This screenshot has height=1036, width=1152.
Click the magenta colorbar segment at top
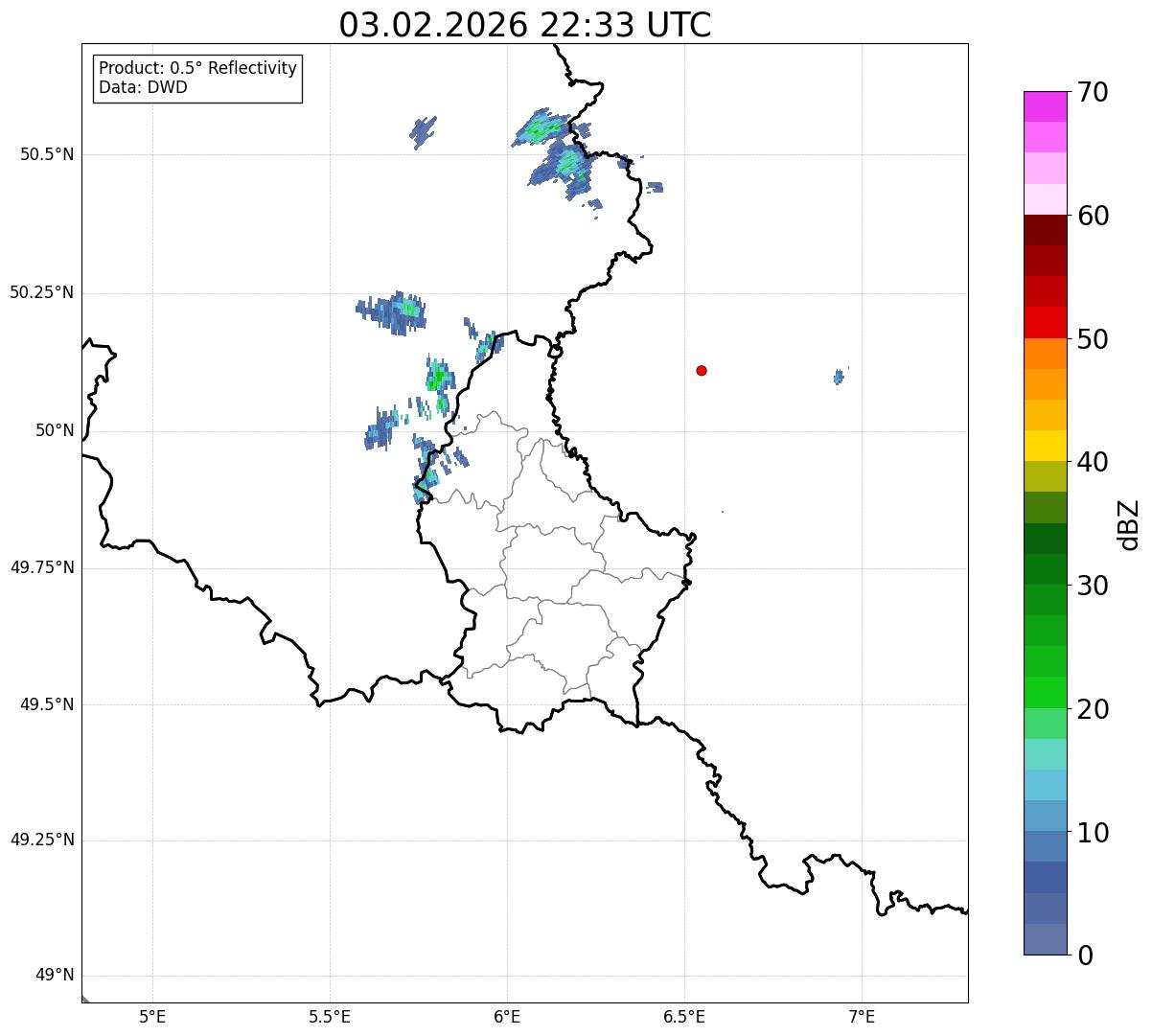click(1046, 106)
